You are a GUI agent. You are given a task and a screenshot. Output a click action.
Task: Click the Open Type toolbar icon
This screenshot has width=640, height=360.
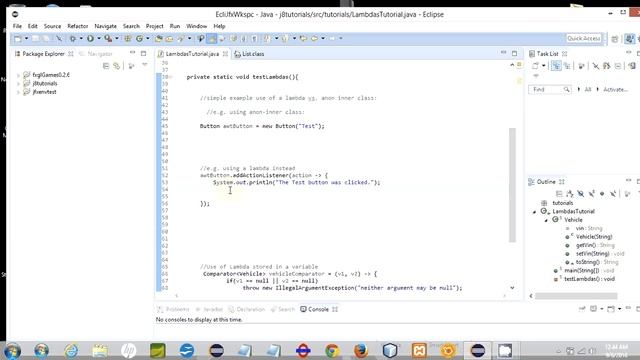click(x=158, y=39)
